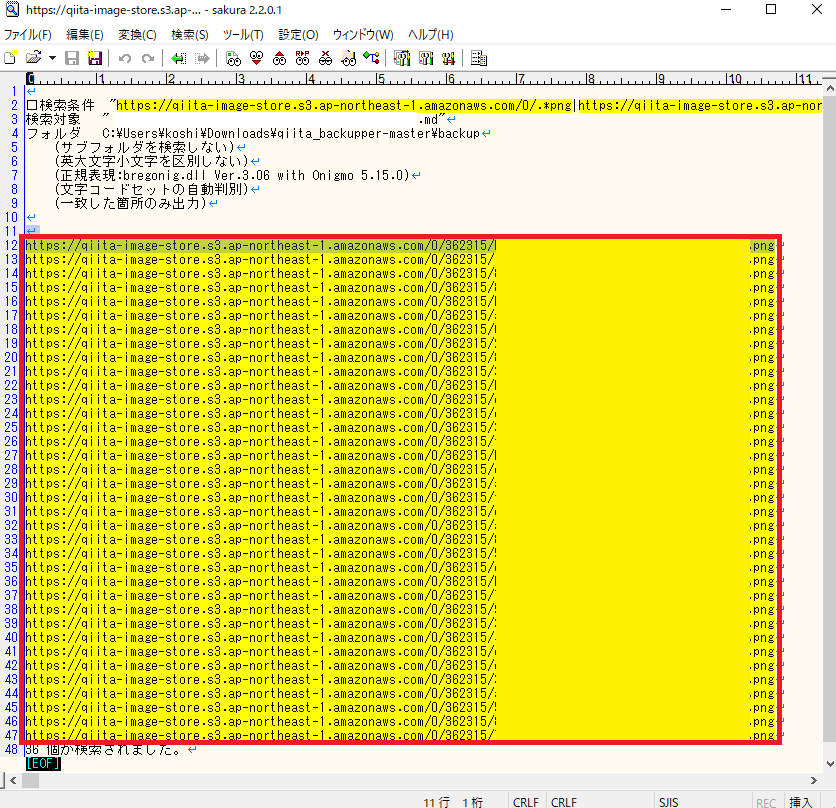
Task: Expand the recent files arrow beside Open
Action: point(52,58)
